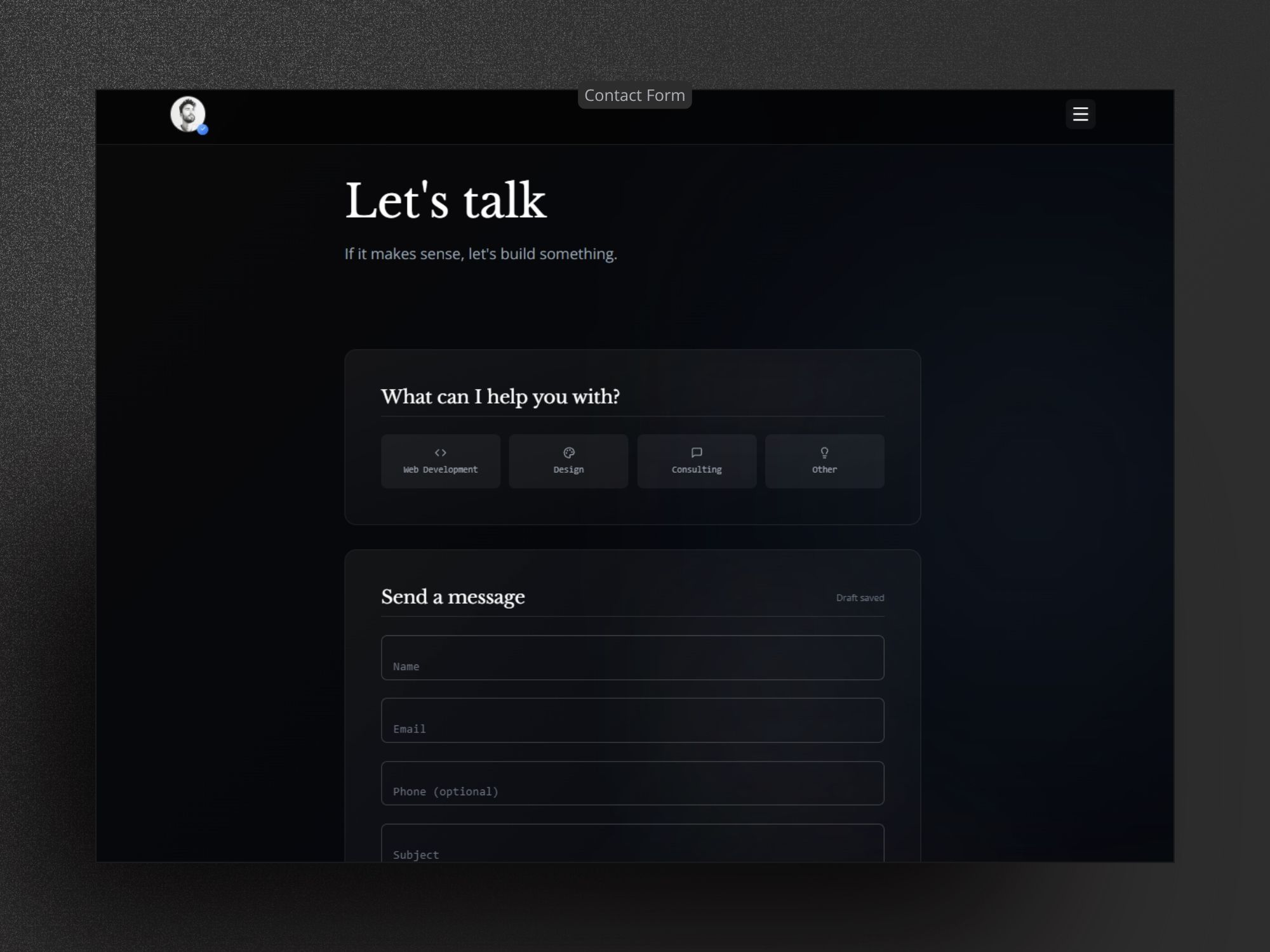The width and height of the screenshot is (1270, 952).
Task: Focus the Phone (optional) field
Action: pyautogui.click(x=632, y=783)
